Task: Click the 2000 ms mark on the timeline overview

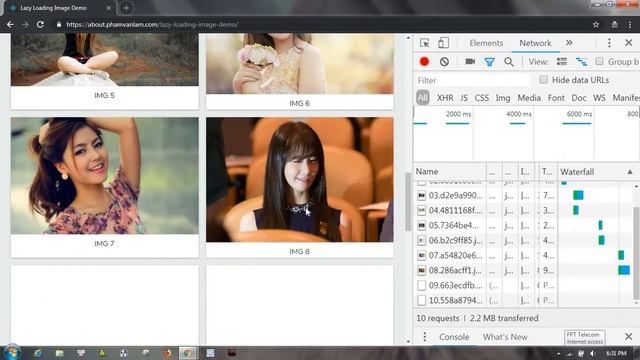Action: point(458,114)
